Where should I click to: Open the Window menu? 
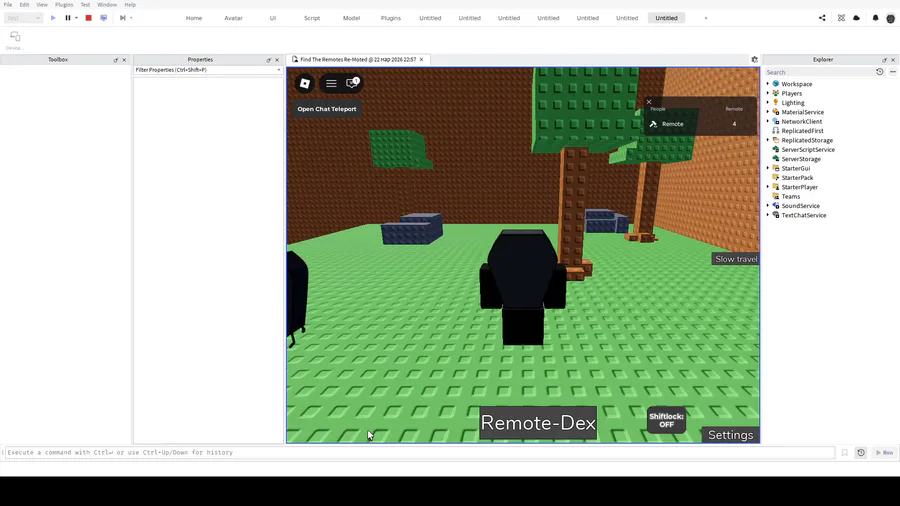coord(107,5)
